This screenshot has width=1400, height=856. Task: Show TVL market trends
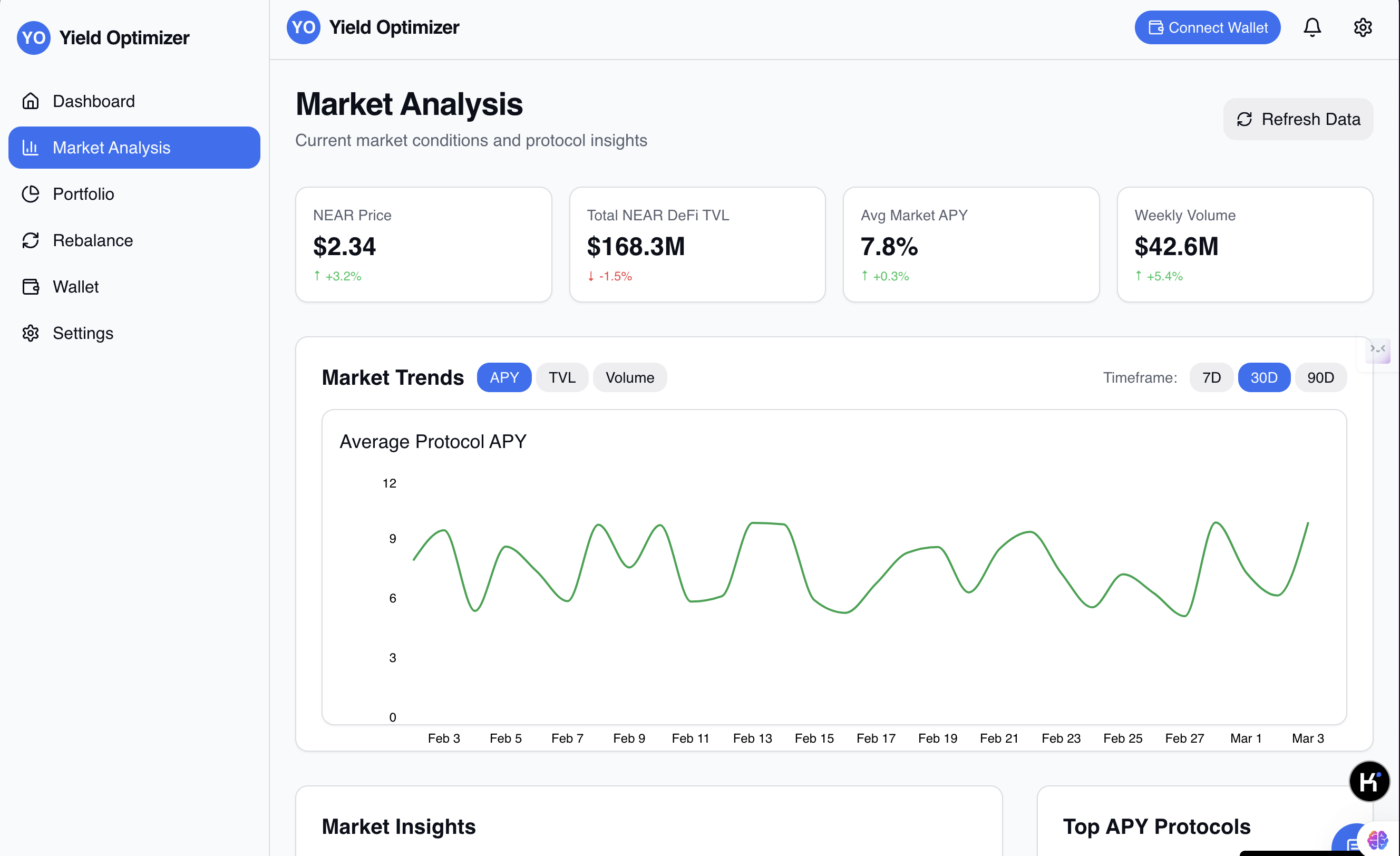(561, 378)
